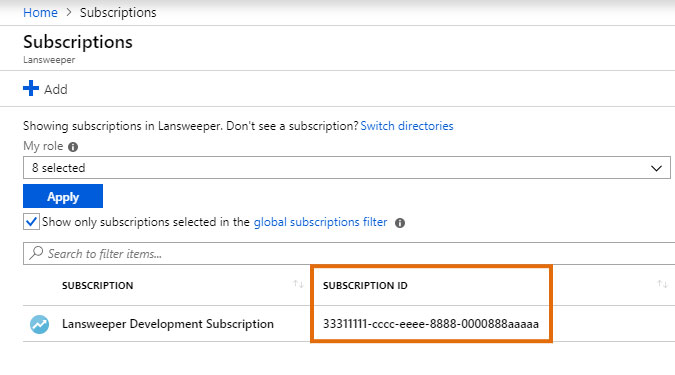Click the search magnifier icon
The height and width of the screenshot is (375, 675).
coord(36,253)
